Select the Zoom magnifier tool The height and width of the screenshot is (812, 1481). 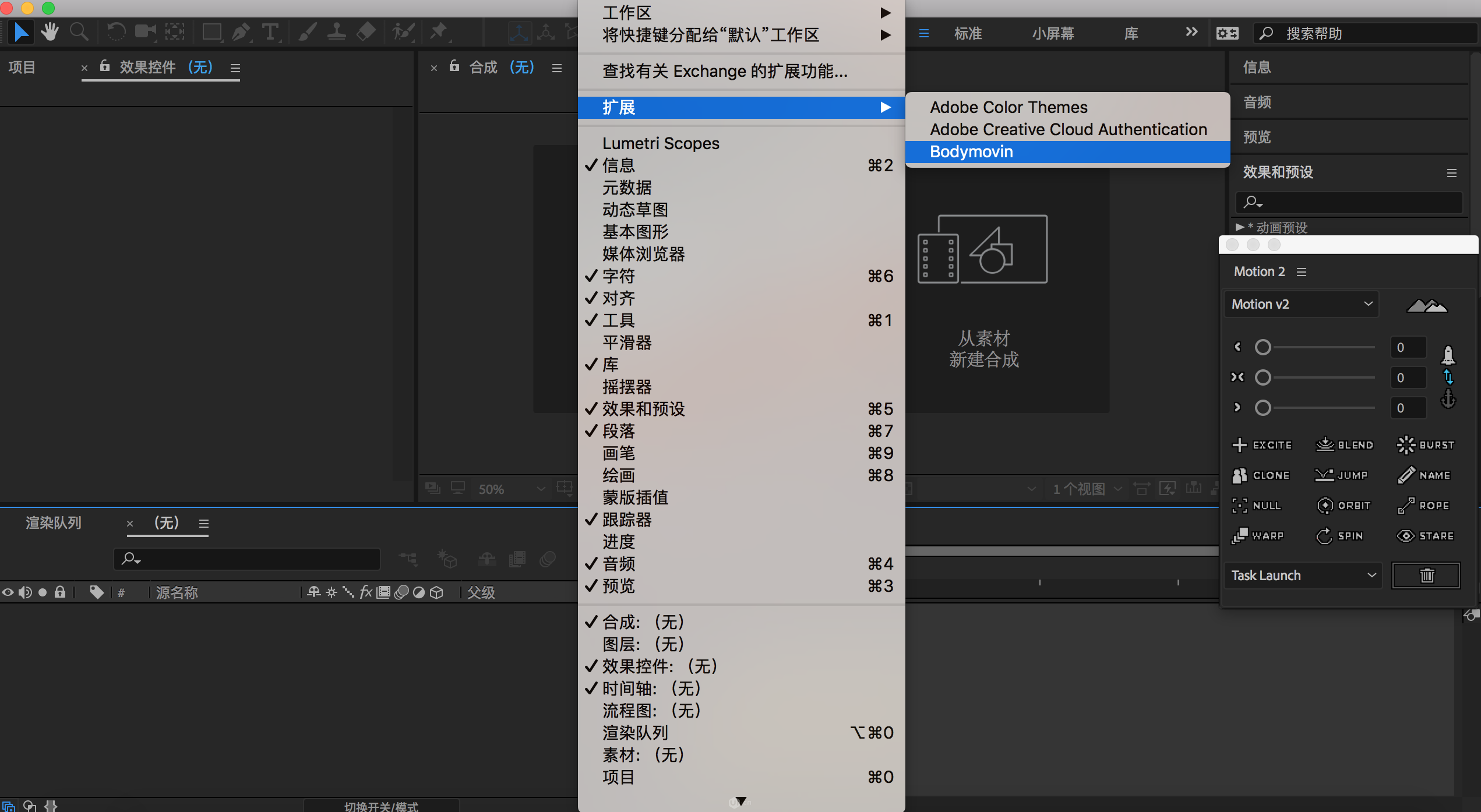[x=79, y=31]
